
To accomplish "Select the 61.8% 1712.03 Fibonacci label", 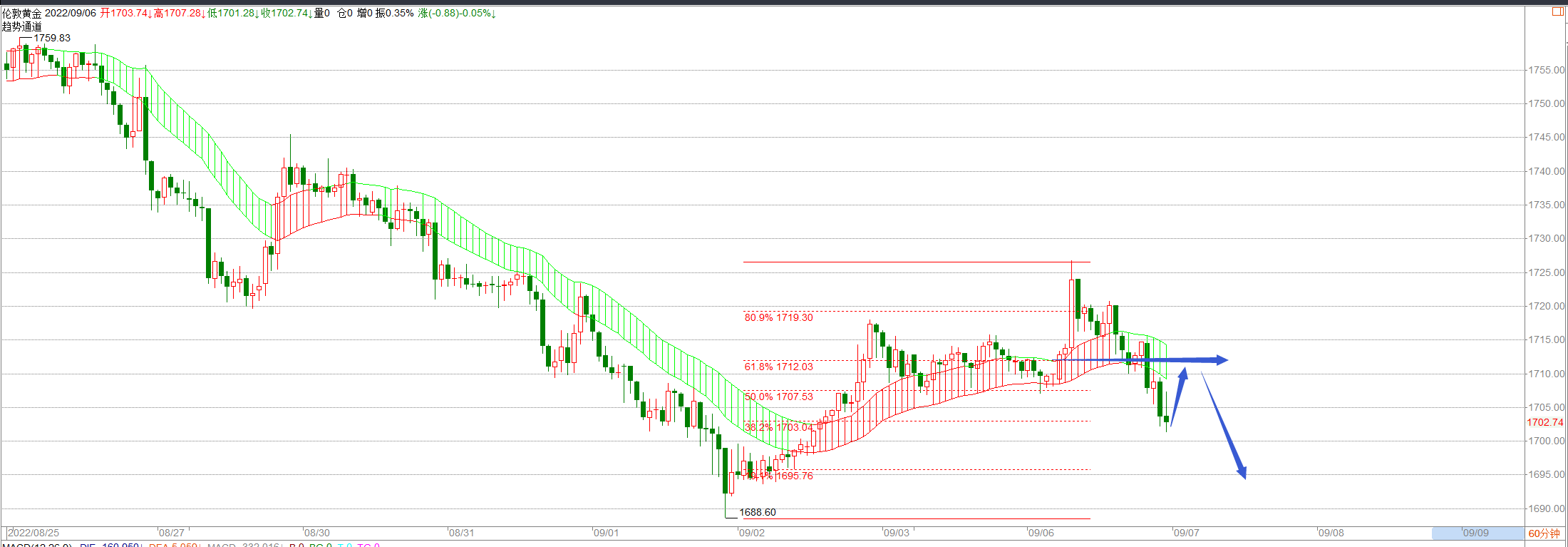I will click(x=778, y=367).
